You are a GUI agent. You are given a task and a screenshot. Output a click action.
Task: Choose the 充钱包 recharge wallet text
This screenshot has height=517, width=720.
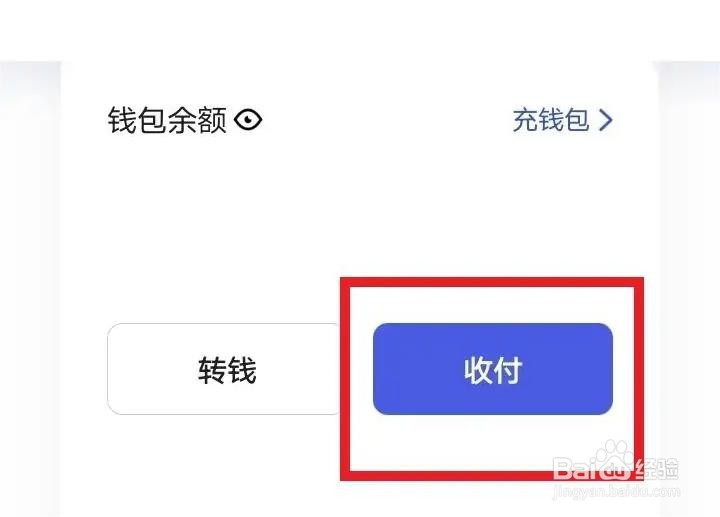click(551, 120)
